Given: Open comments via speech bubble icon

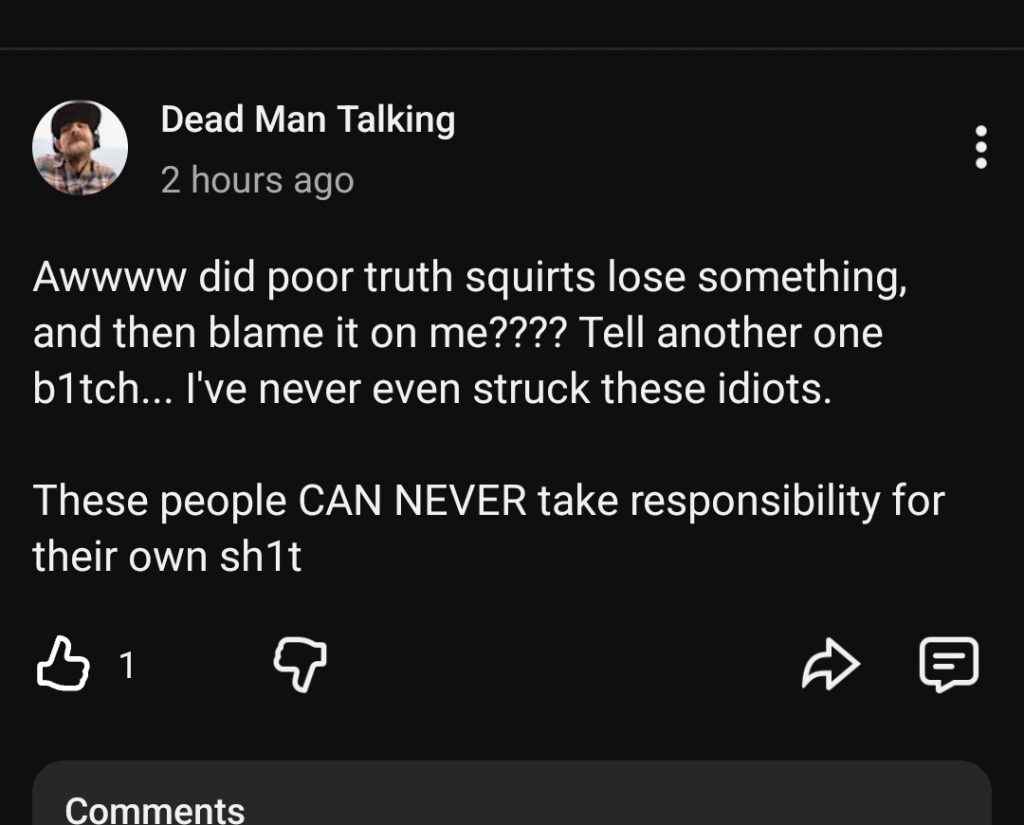Looking at the screenshot, I should click(x=949, y=664).
